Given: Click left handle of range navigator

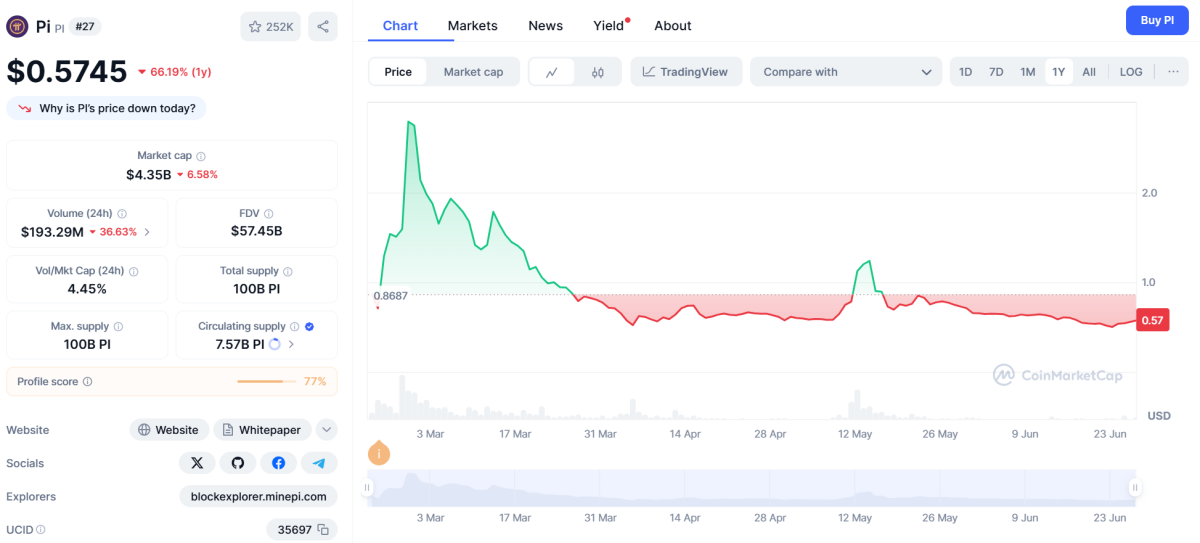Looking at the screenshot, I should [x=367, y=488].
